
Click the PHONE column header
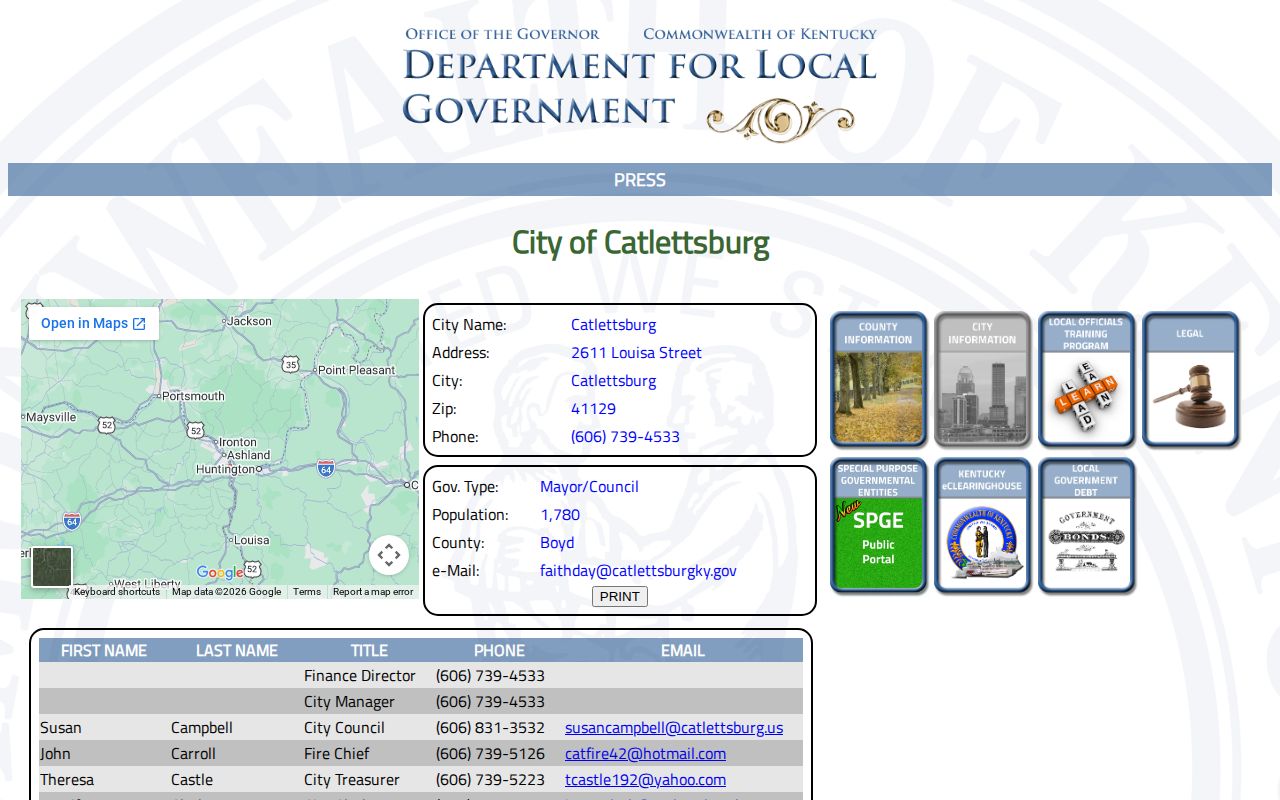(500, 650)
